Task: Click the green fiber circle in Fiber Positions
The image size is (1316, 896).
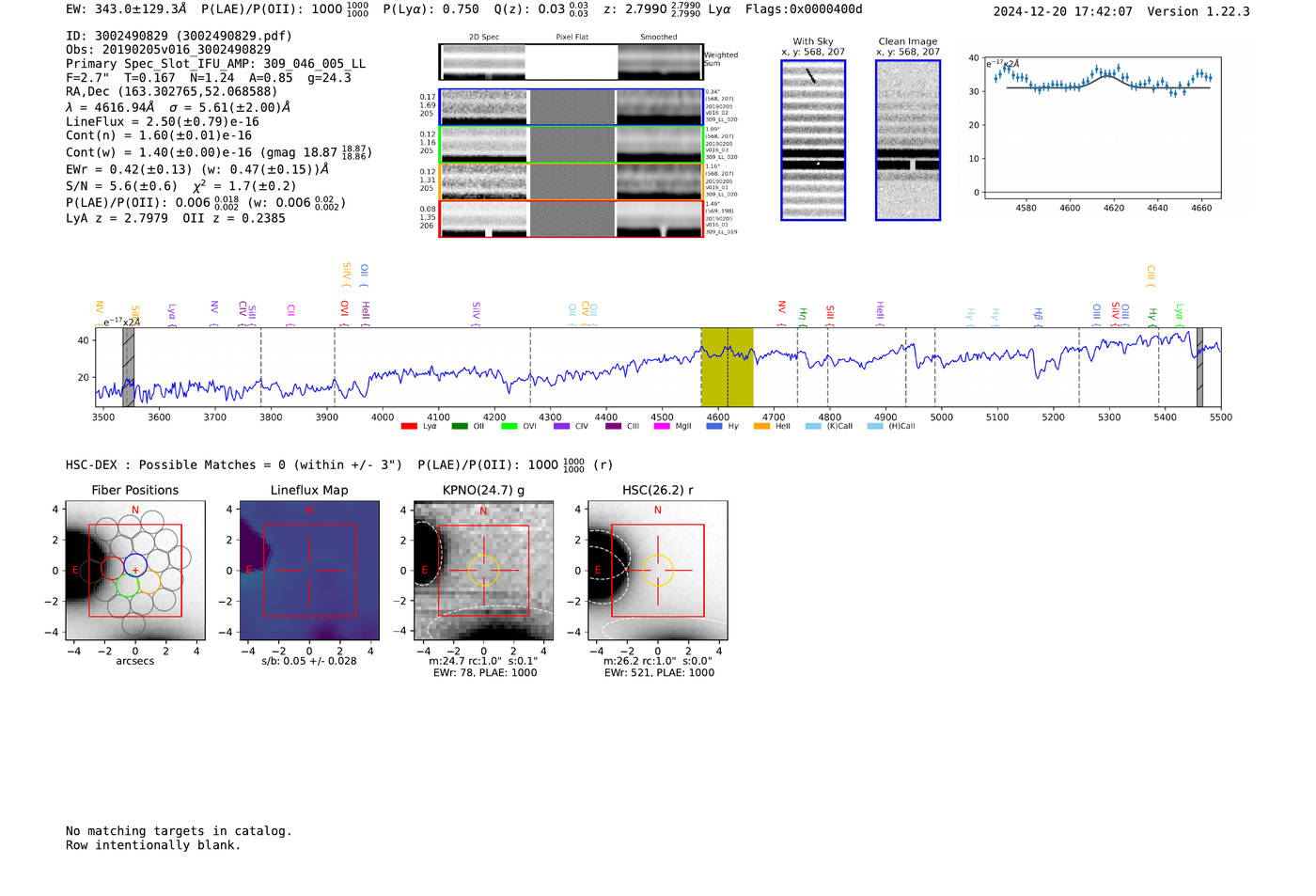Action: click(127, 587)
